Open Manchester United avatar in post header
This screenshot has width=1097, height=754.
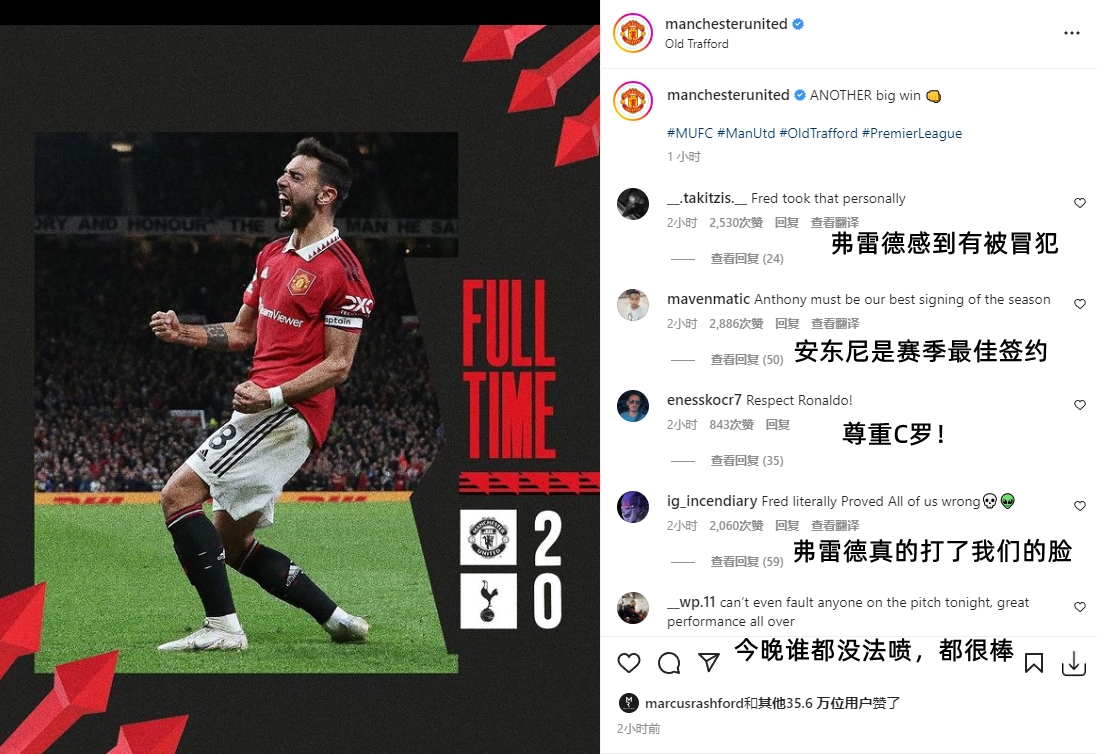(632, 33)
